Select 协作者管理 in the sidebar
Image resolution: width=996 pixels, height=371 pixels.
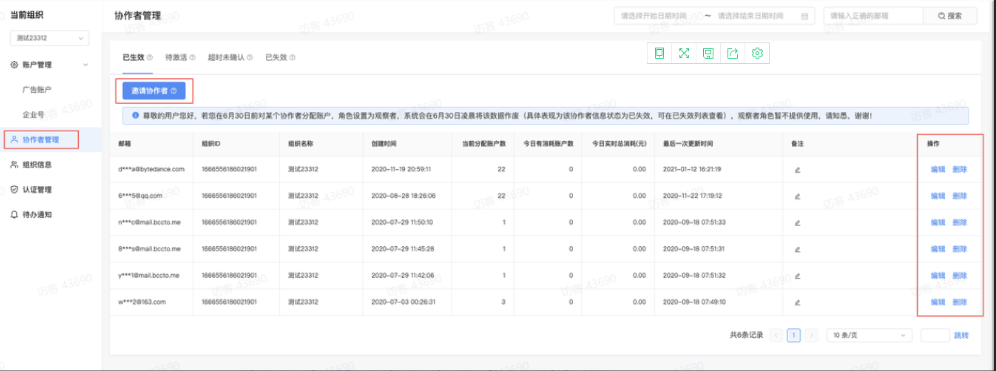41,139
